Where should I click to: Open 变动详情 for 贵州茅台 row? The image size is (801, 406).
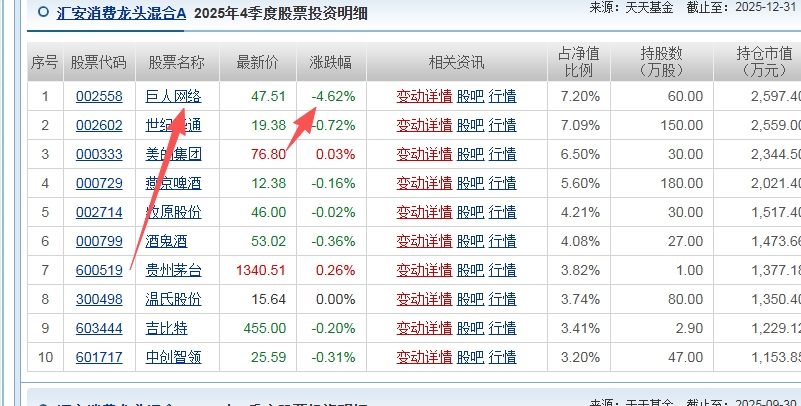(425, 270)
